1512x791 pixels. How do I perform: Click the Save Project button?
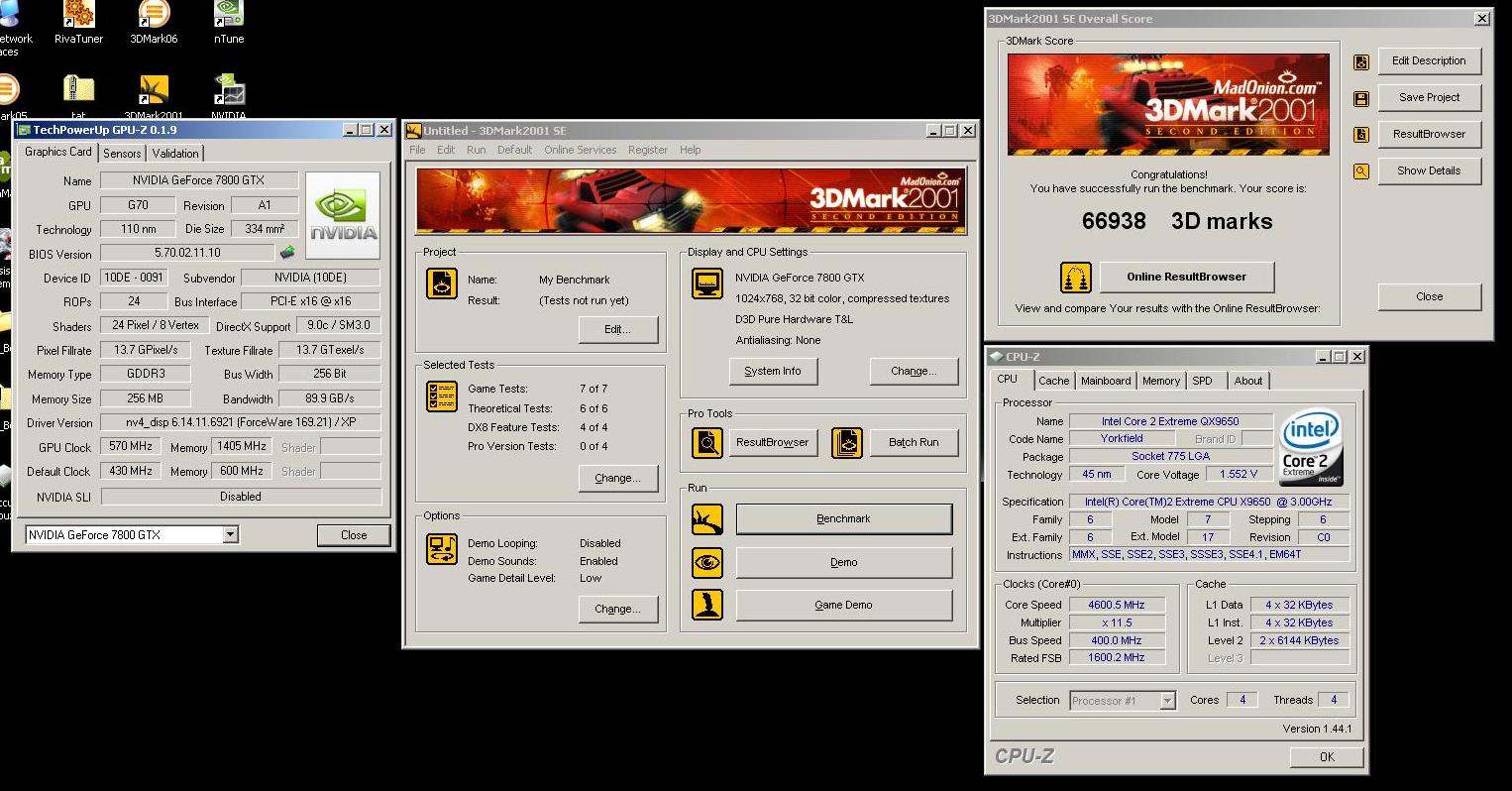1429,97
